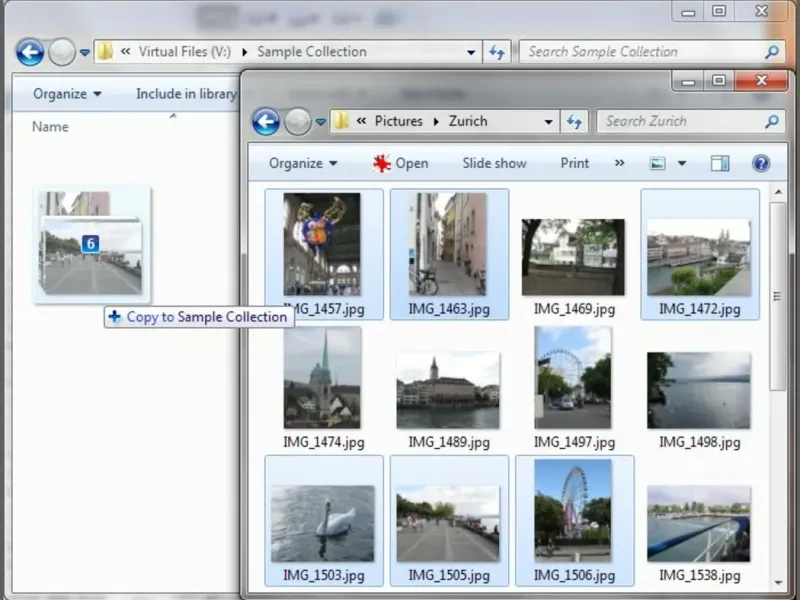Click the Print button in the toolbar

point(574,163)
